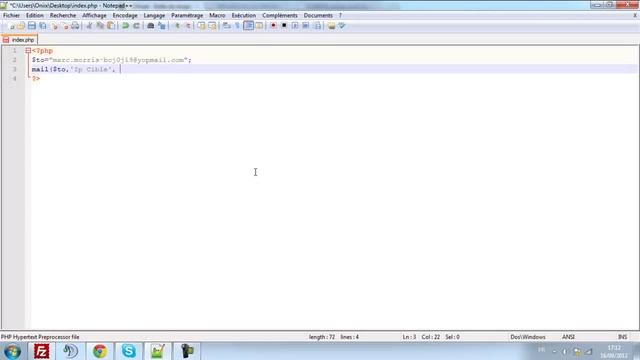This screenshot has height=360, width=640.
Task: Toggle the highlighted indent guide icon
Action: click(x=249, y=26)
